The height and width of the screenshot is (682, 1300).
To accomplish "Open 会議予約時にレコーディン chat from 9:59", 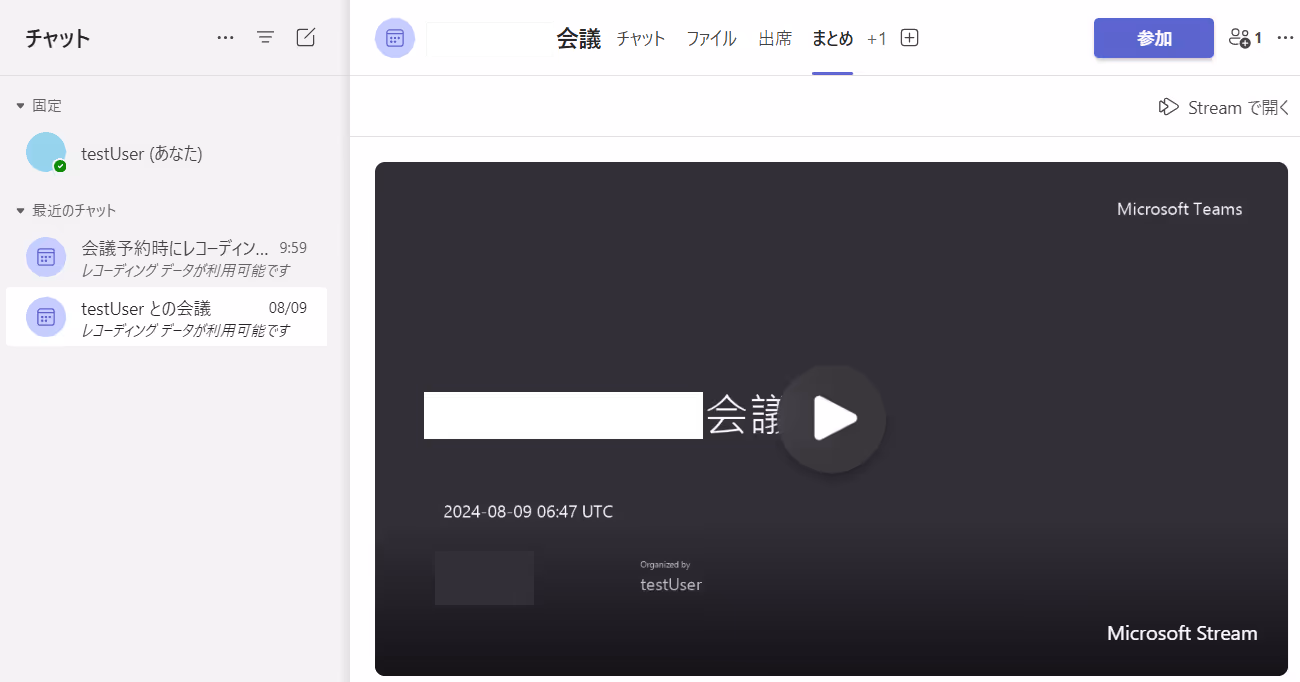I will click(x=166, y=257).
